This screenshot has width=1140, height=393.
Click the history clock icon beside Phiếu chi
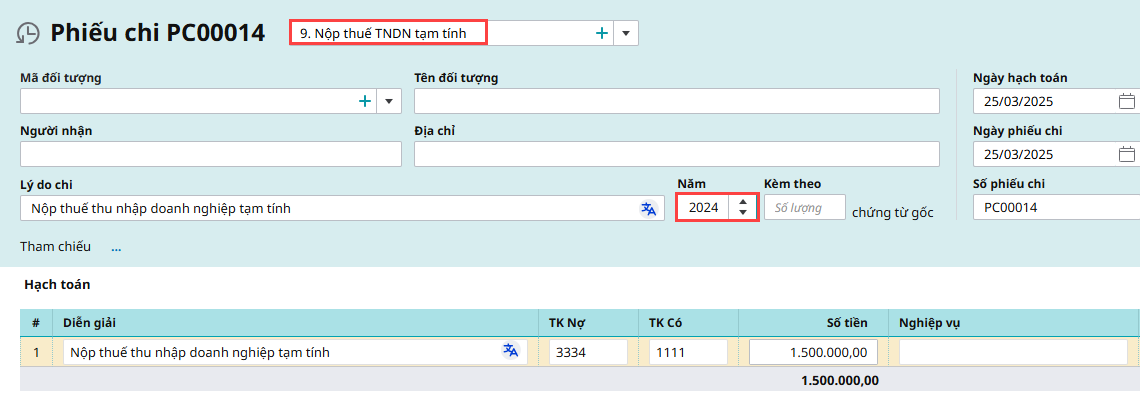click(x=27, y=33)
